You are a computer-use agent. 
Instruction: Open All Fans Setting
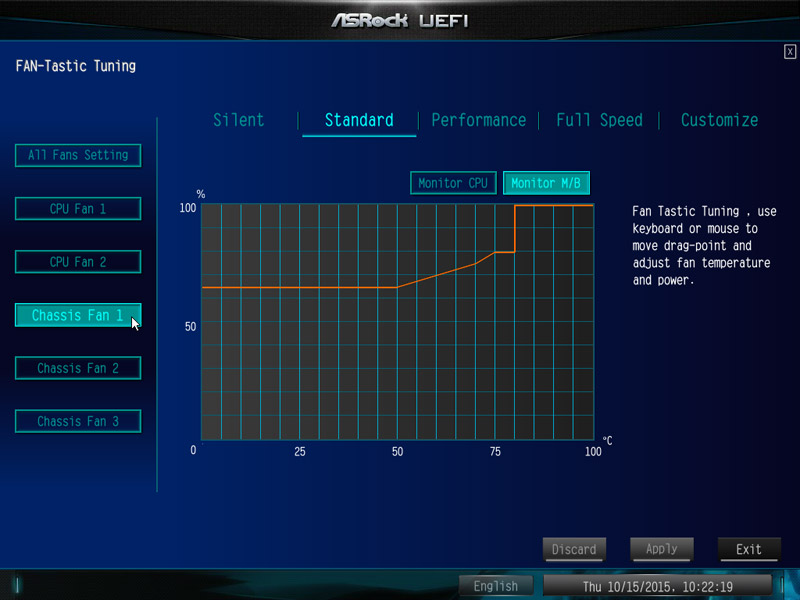(x=78, y=155)
